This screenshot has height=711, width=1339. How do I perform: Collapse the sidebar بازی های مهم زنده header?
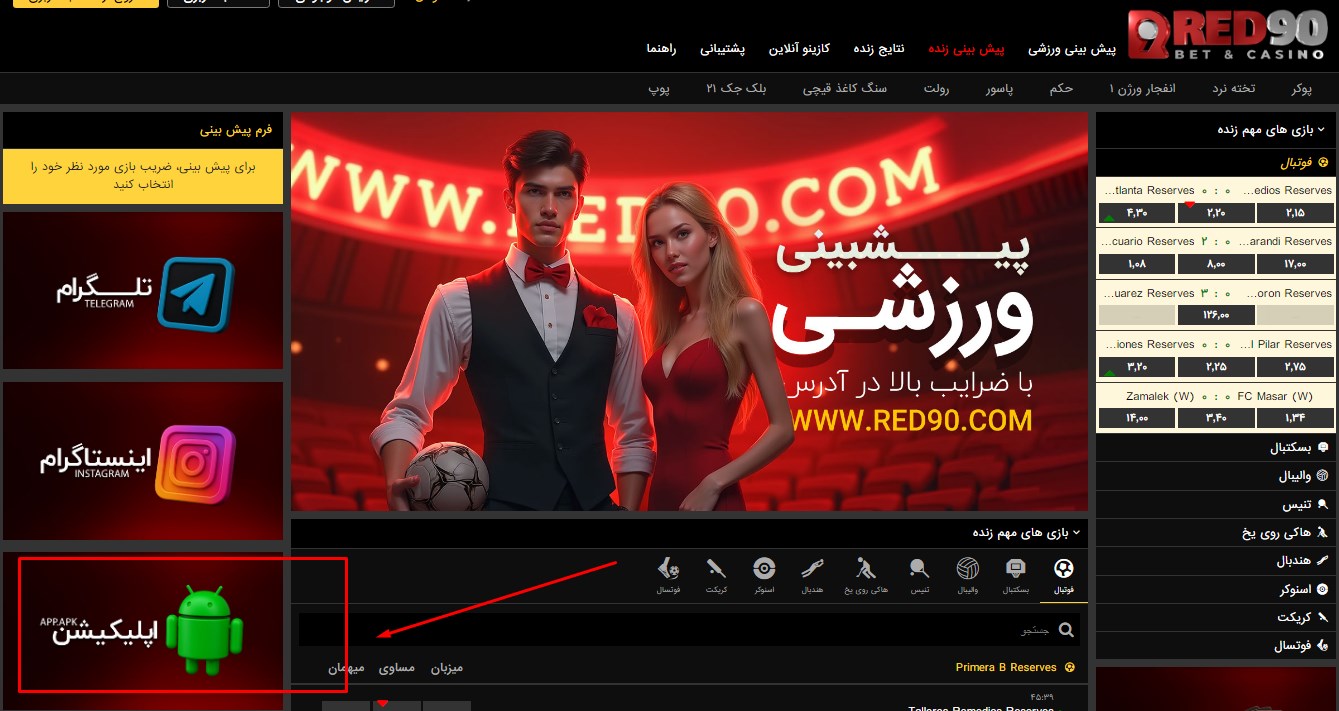[x=1217, y=130]
